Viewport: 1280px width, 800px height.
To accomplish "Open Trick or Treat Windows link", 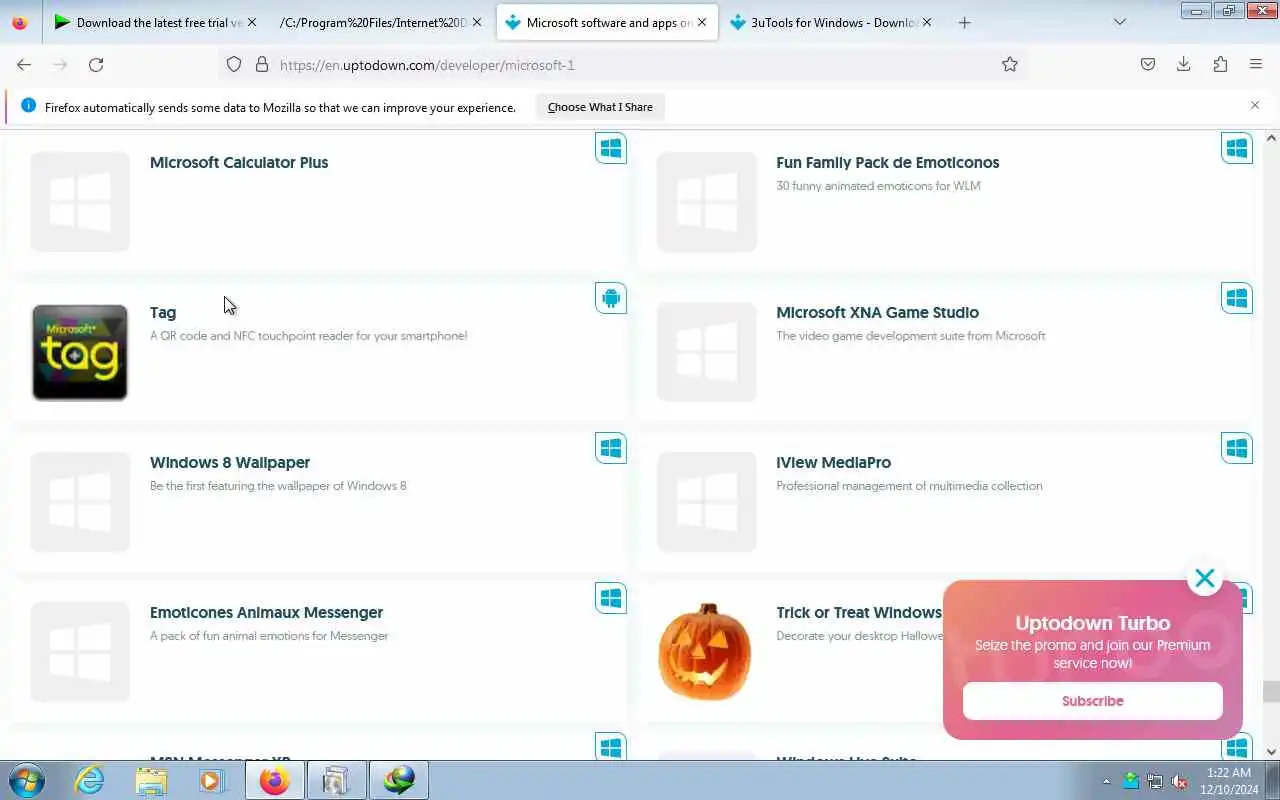I will tap(859, 612).
